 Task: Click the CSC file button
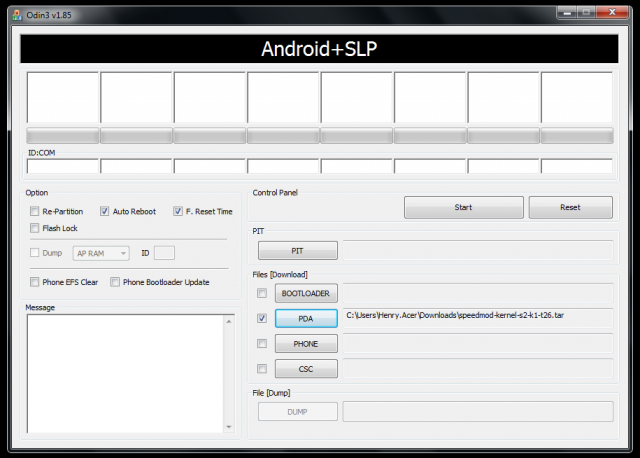[306, 369]
